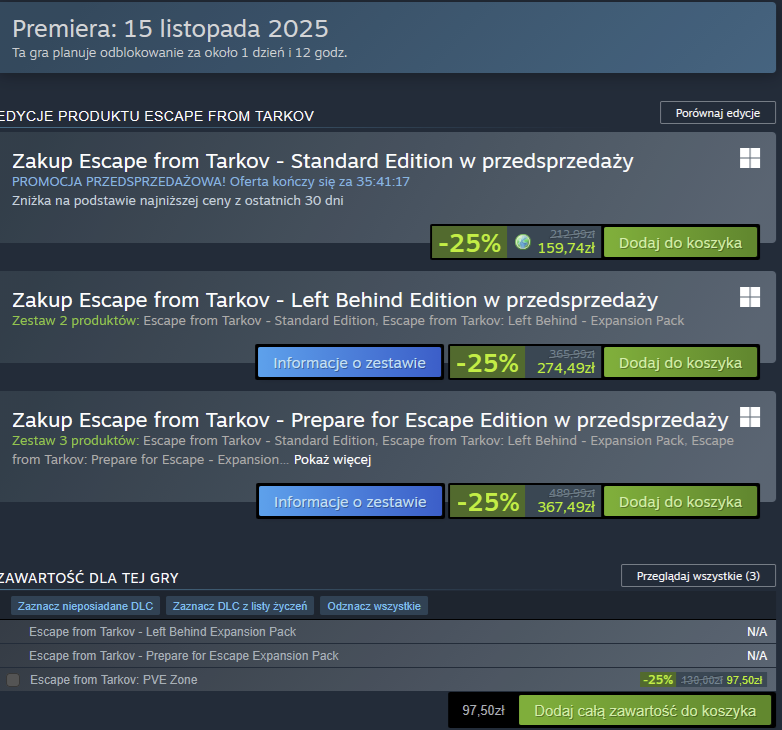The height and width of the screenshot is (730, 782).
Task: Click Windows icon on Standard Edition row
Action: click(750, 158)
